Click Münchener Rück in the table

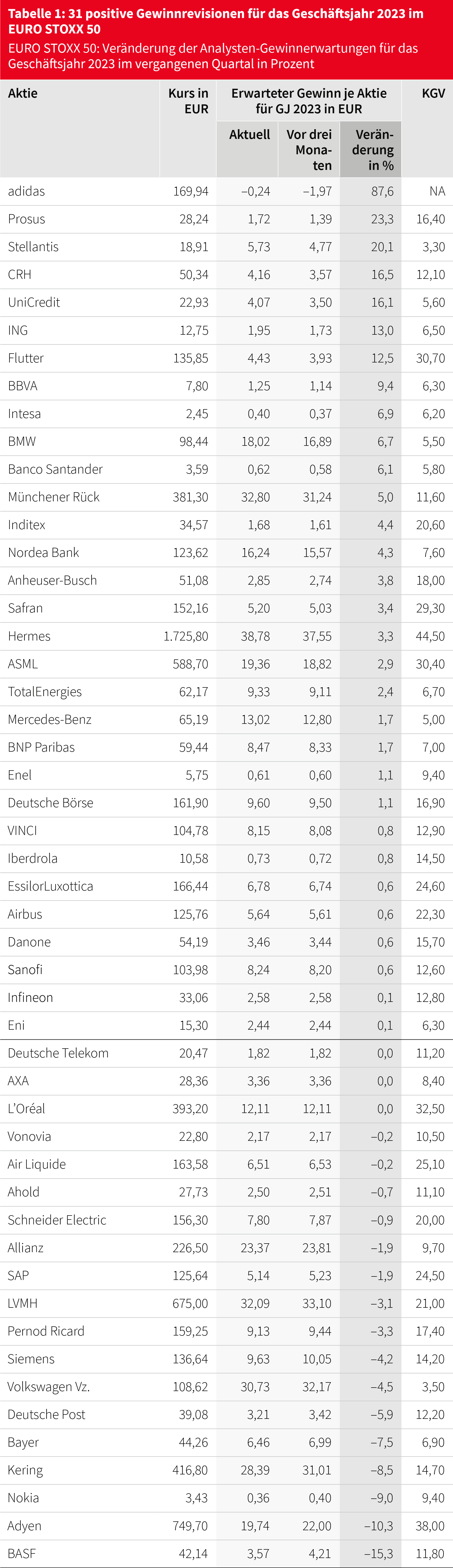pos(54,497)
